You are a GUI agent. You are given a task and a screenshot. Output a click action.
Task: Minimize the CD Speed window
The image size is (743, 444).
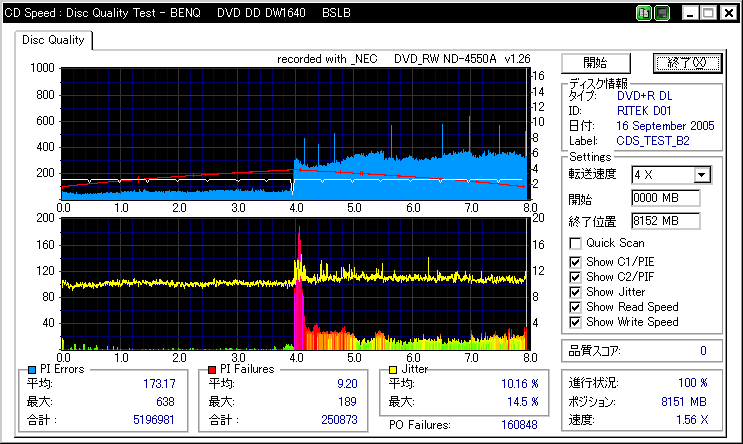(x=690, y=13)
